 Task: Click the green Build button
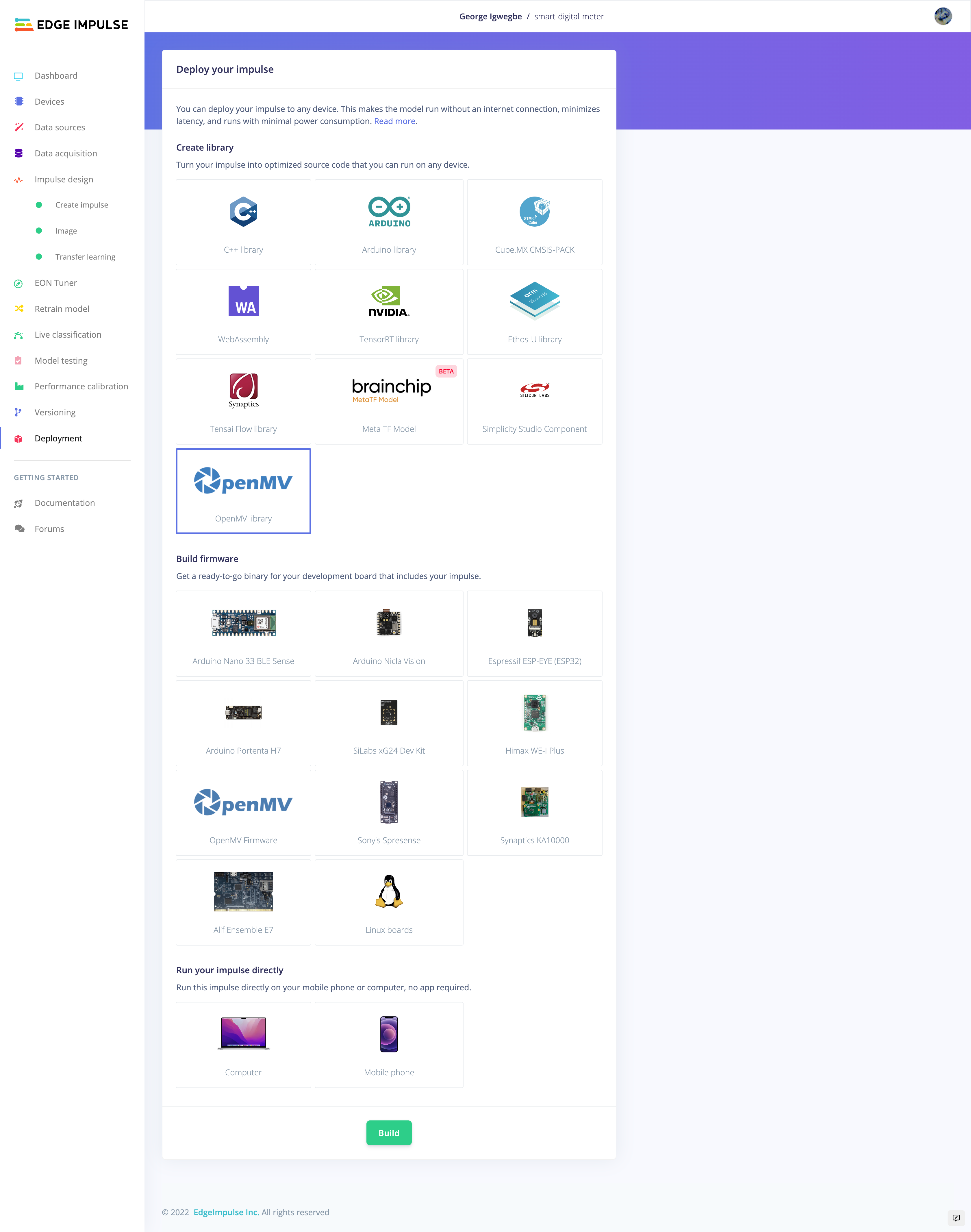coord(389,1133)
